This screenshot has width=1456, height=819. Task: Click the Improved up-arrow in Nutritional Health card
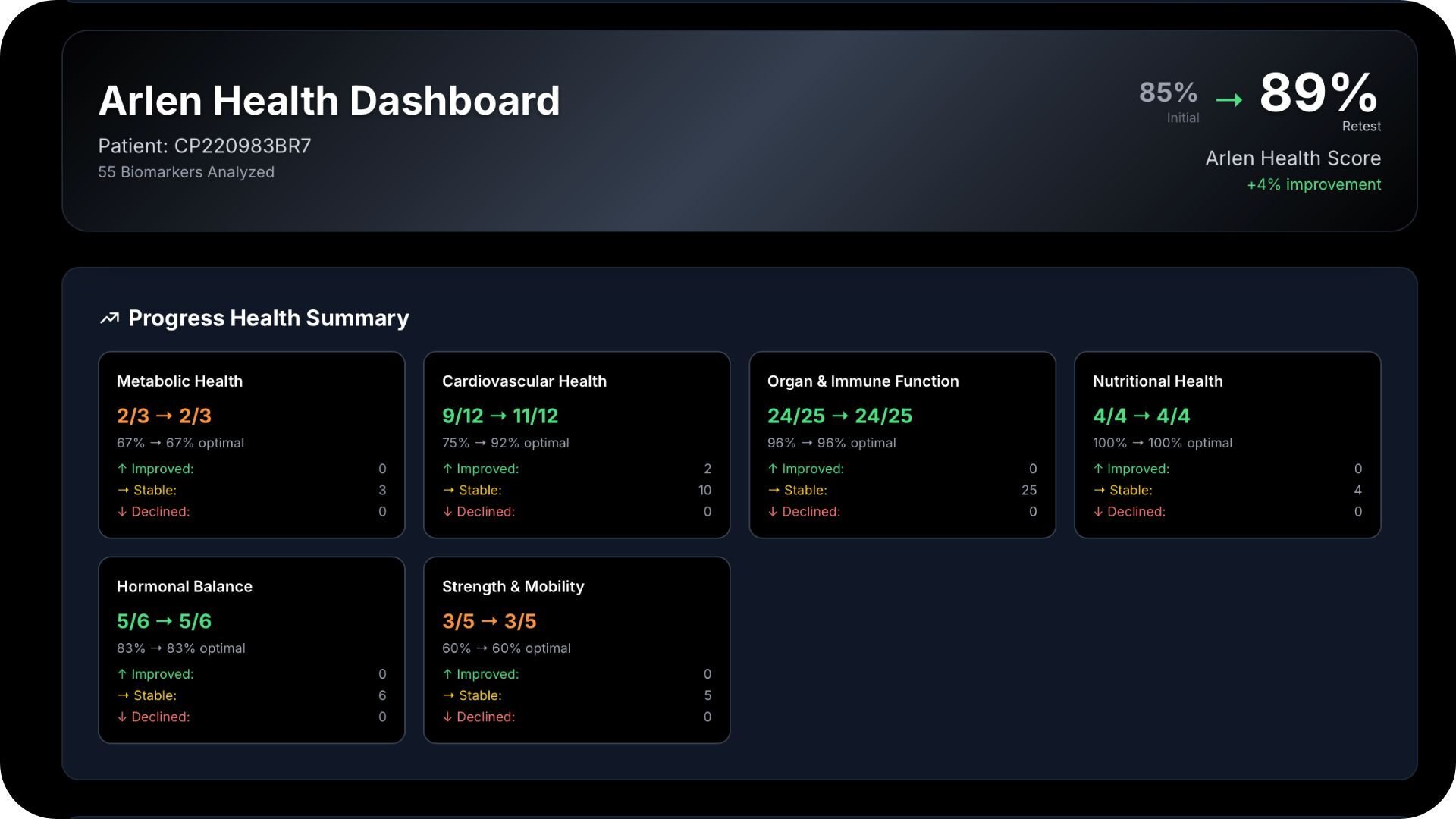click(x=1098, y=469)
